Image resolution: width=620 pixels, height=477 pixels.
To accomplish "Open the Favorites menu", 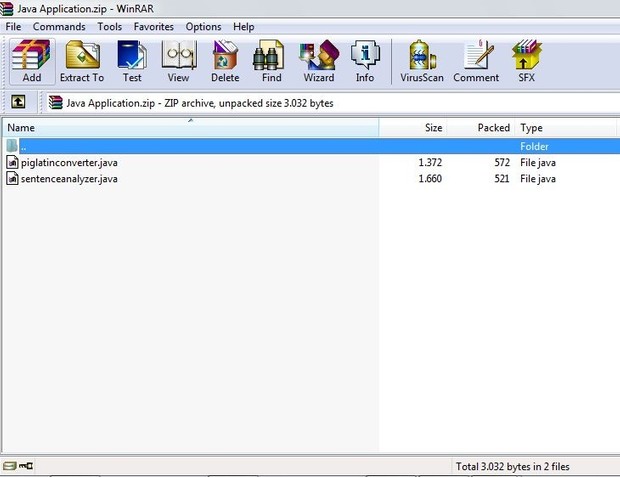I will point(153,26).
